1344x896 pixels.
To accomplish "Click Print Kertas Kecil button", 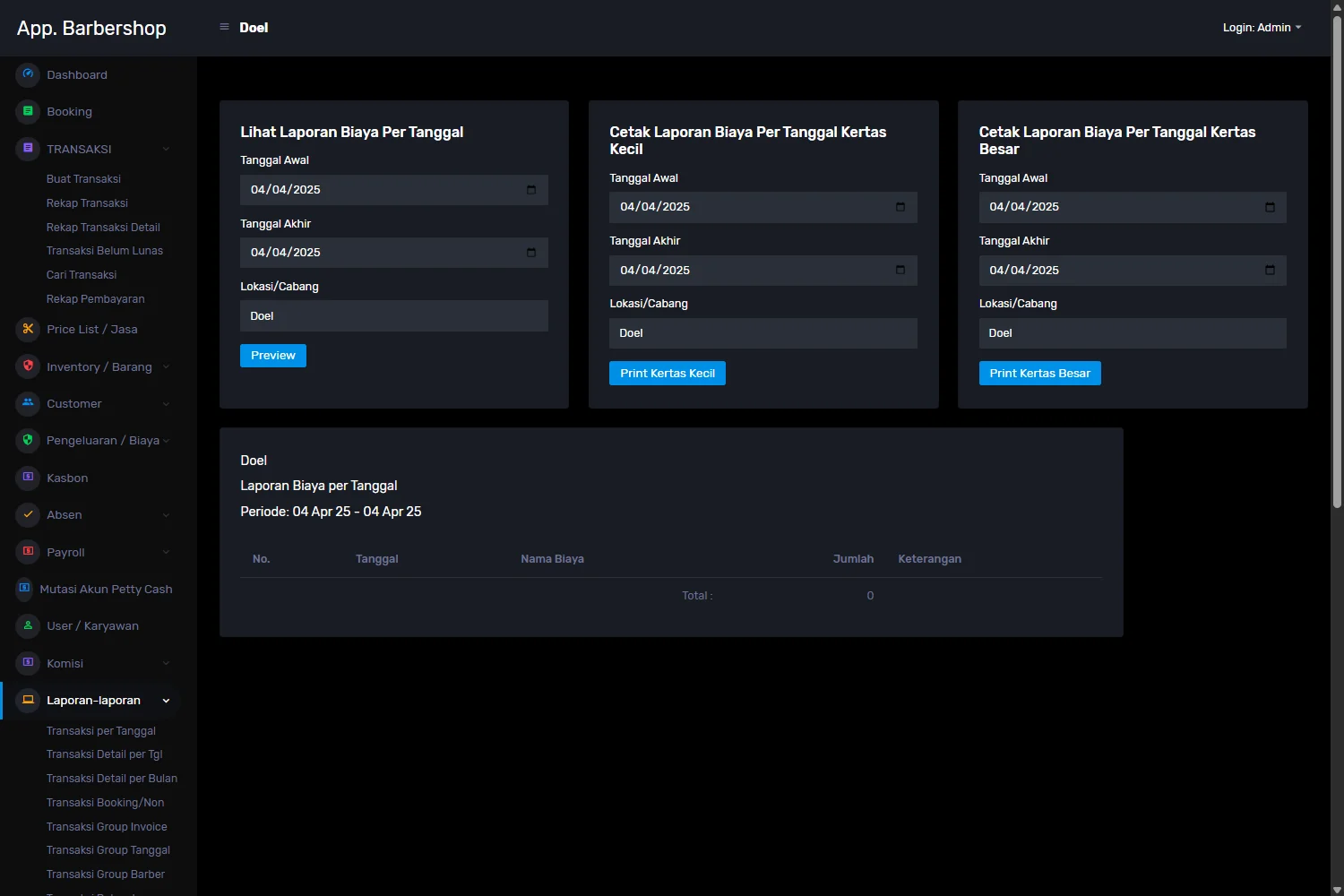I will tap(668, 374).
